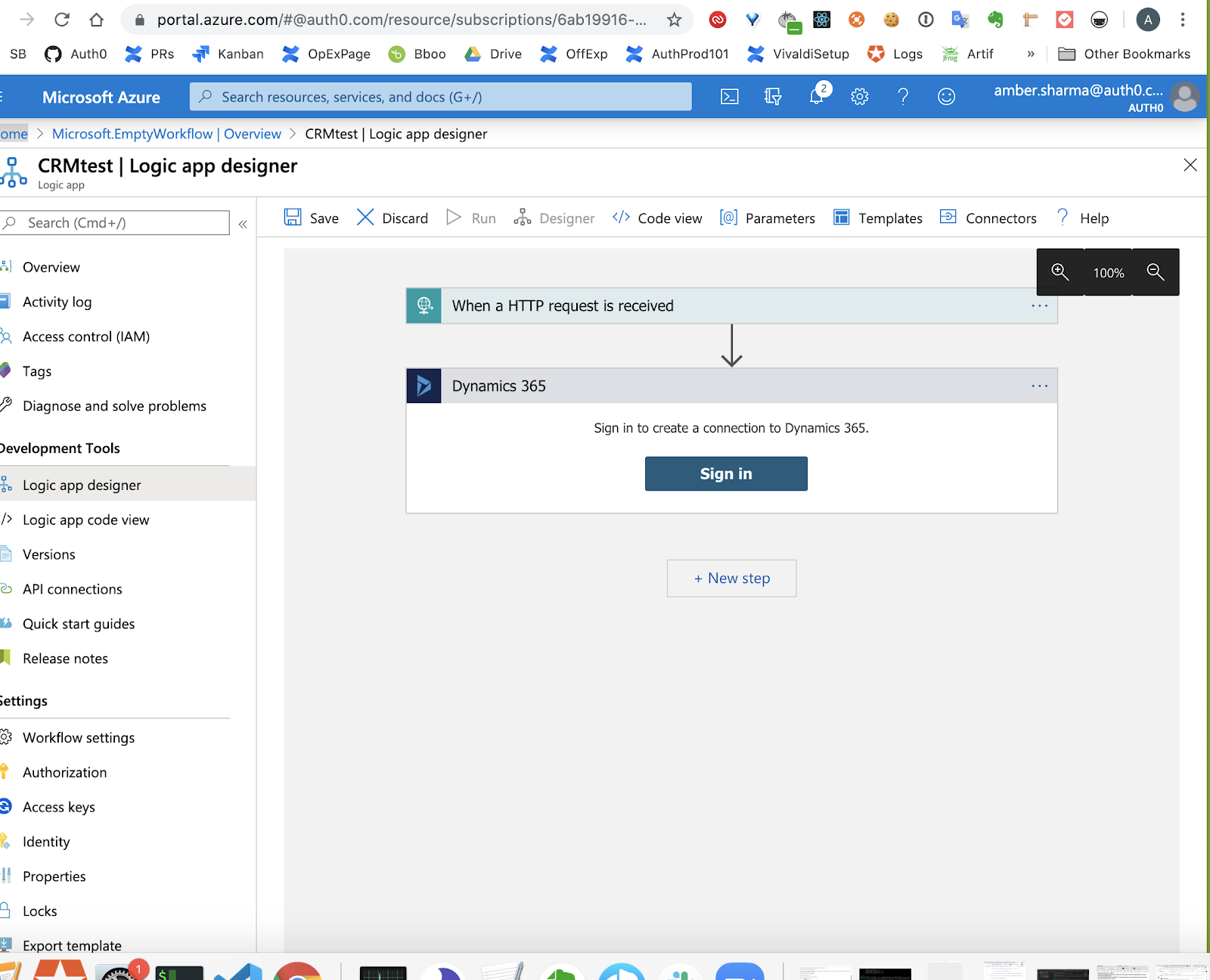
Task: Open Properties in the side menu
Action: (54, 876)
